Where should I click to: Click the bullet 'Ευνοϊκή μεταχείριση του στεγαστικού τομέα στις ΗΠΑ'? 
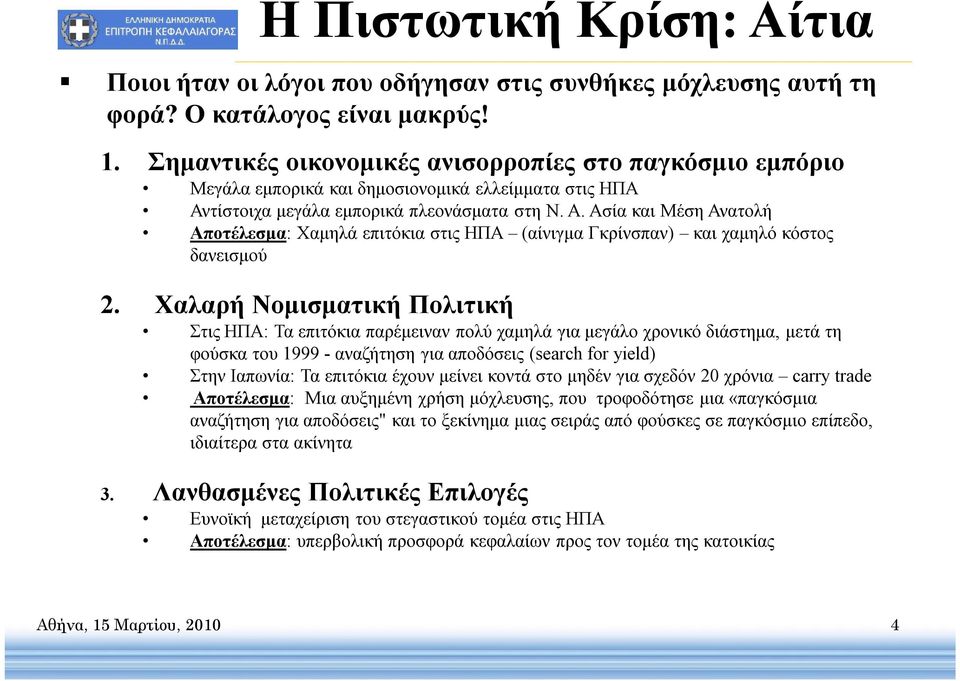click(x=397, y=519)
